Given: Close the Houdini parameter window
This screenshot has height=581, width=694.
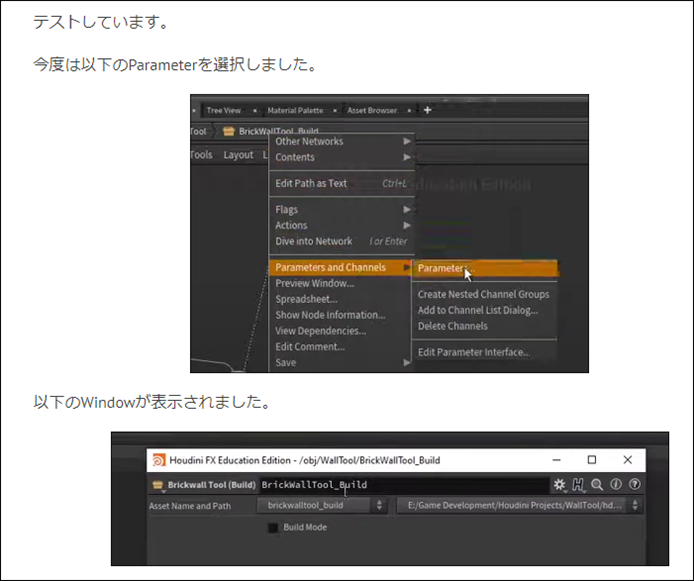Looking at the screenshot, I should [628, 460].
